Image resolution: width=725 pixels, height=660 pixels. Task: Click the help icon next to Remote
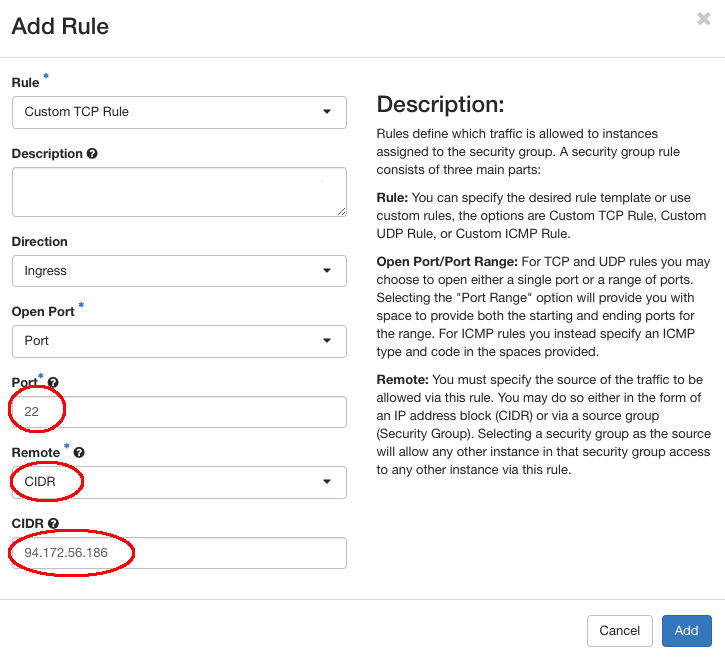click(x=79, y=453)
